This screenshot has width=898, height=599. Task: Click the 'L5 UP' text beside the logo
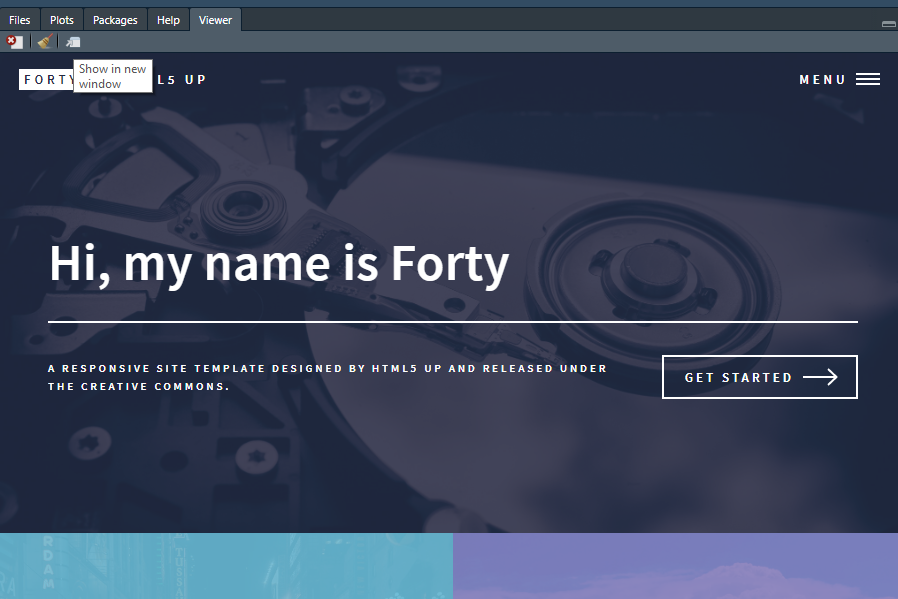pos(181,80)
